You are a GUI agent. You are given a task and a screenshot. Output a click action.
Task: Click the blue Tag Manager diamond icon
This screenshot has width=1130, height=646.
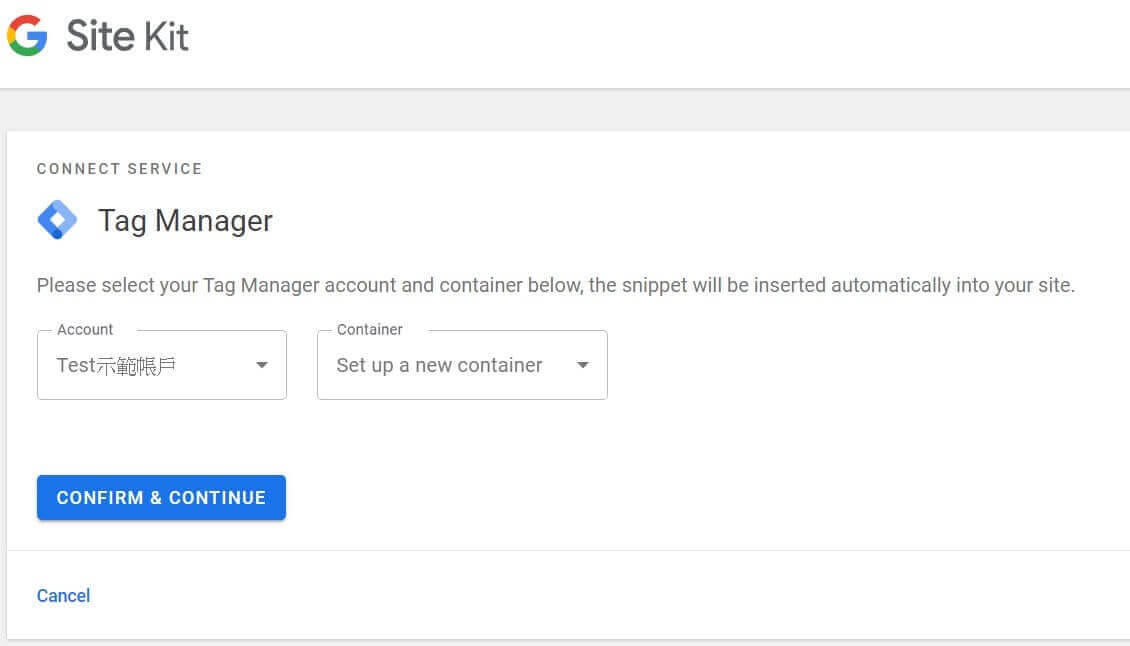coord(57,220)
